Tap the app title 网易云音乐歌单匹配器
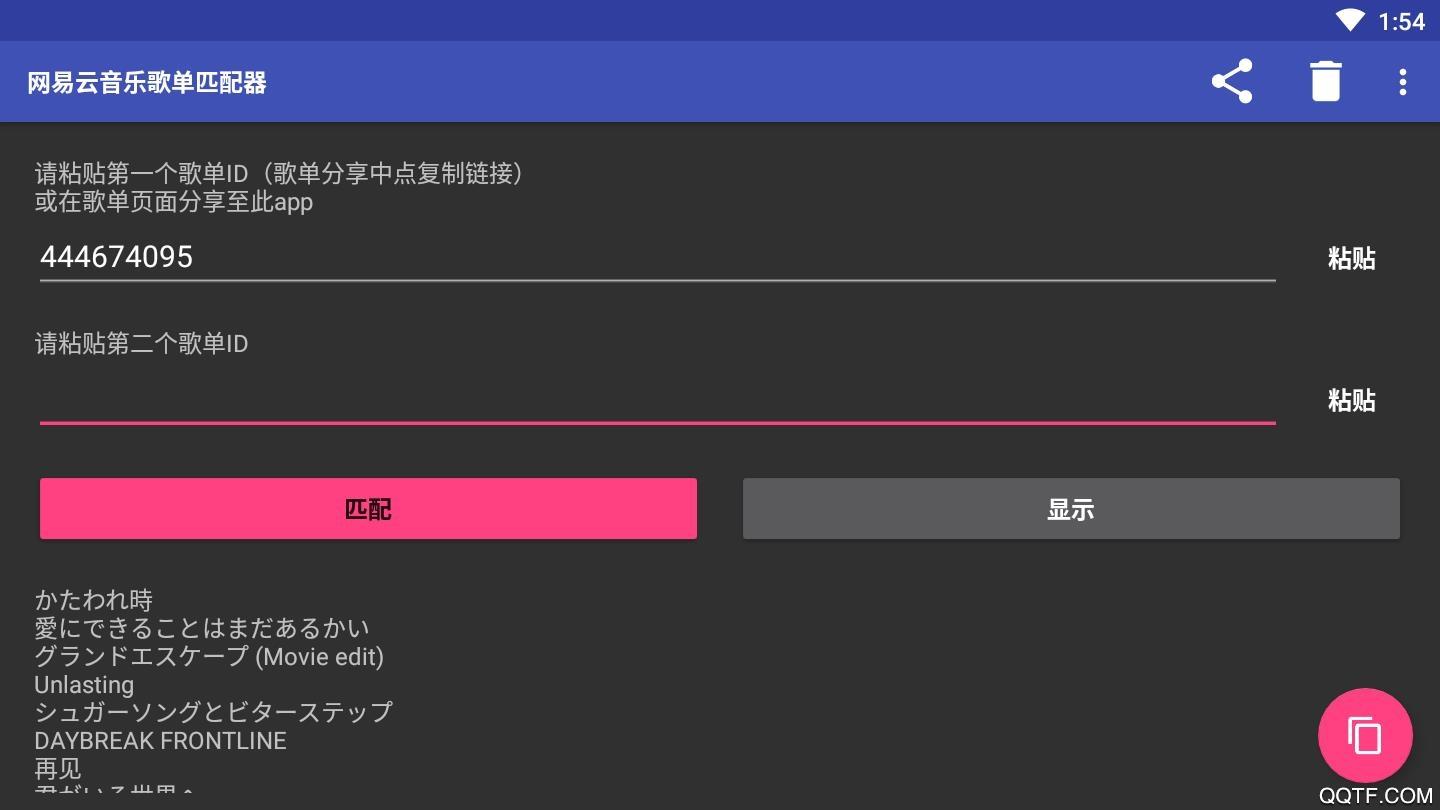Image resolution: width=1440 pixels, height=810 pixels. [x=147, y=83]
